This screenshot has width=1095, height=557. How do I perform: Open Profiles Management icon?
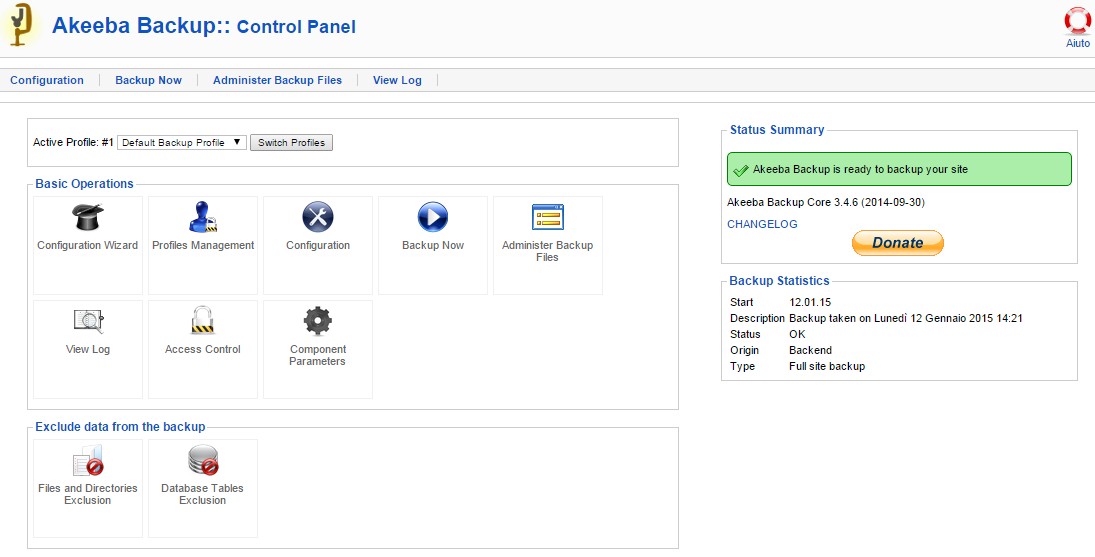(203, 218)
